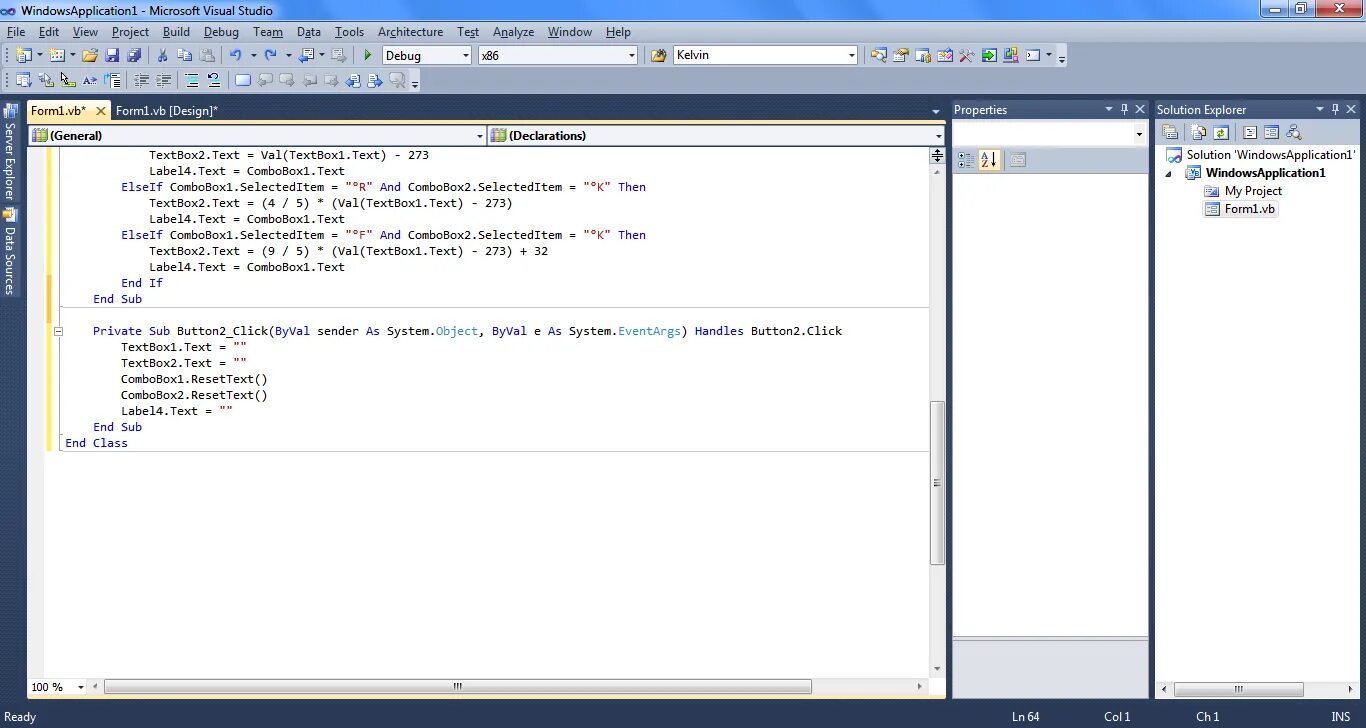Refresh the Solution Explorer

pos(1221,131)
